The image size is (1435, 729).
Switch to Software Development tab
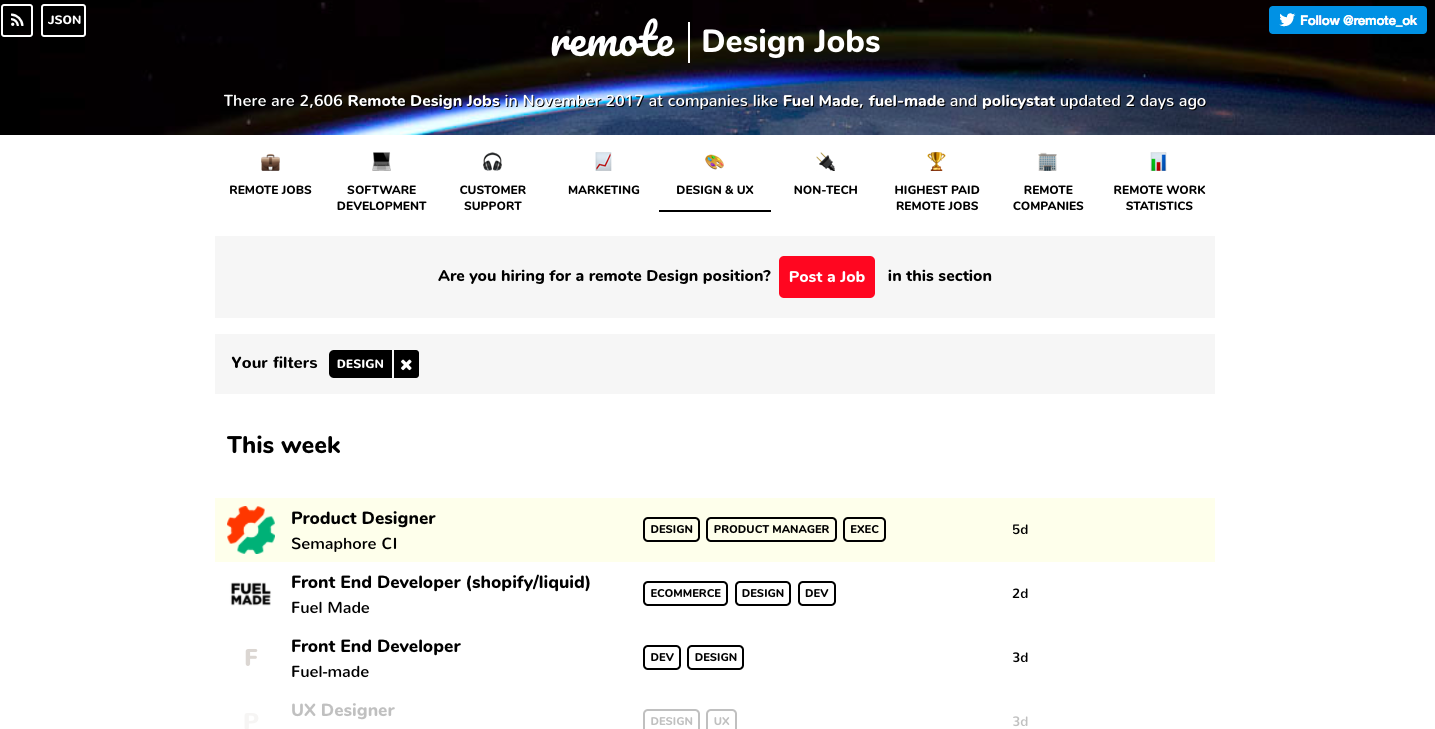pos(381,198)
